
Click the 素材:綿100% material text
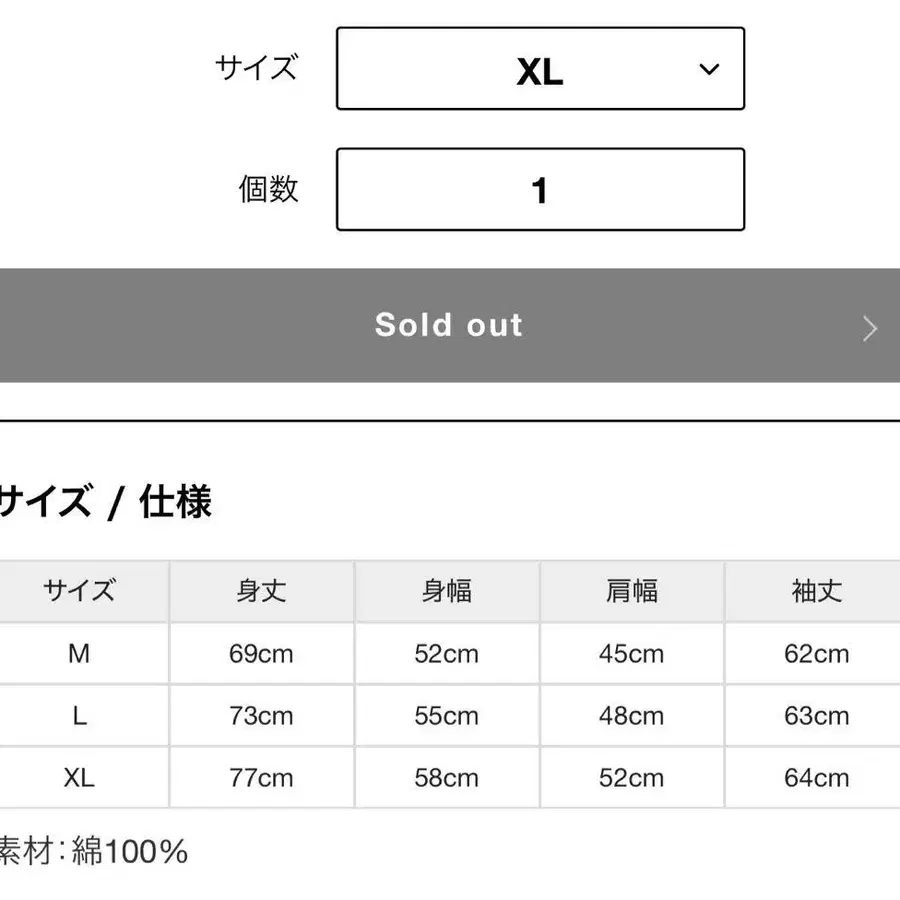click(93, 852)
